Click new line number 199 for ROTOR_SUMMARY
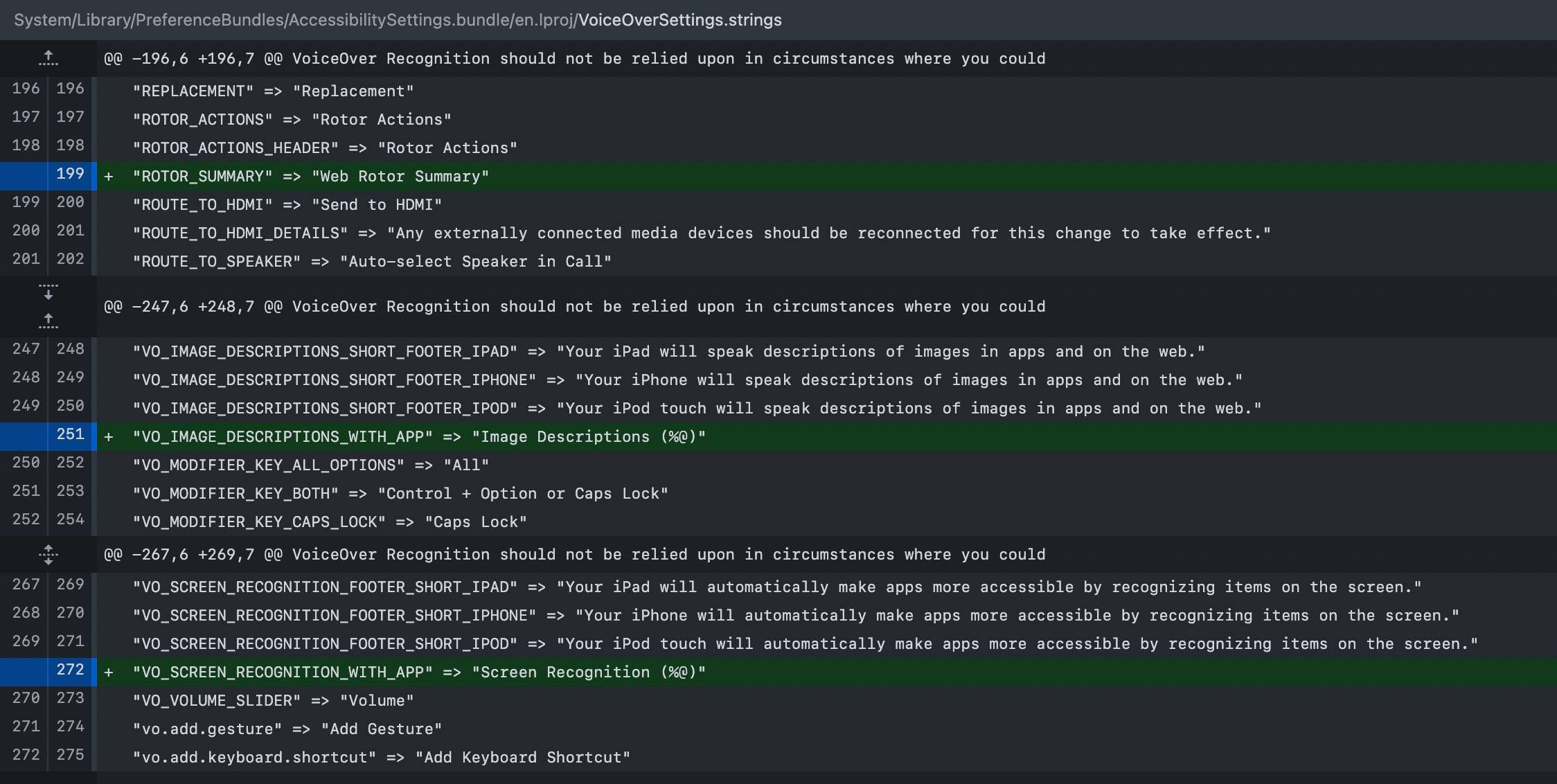The width and height of the screenshot is (1557, 784). [x=70, y=174]
